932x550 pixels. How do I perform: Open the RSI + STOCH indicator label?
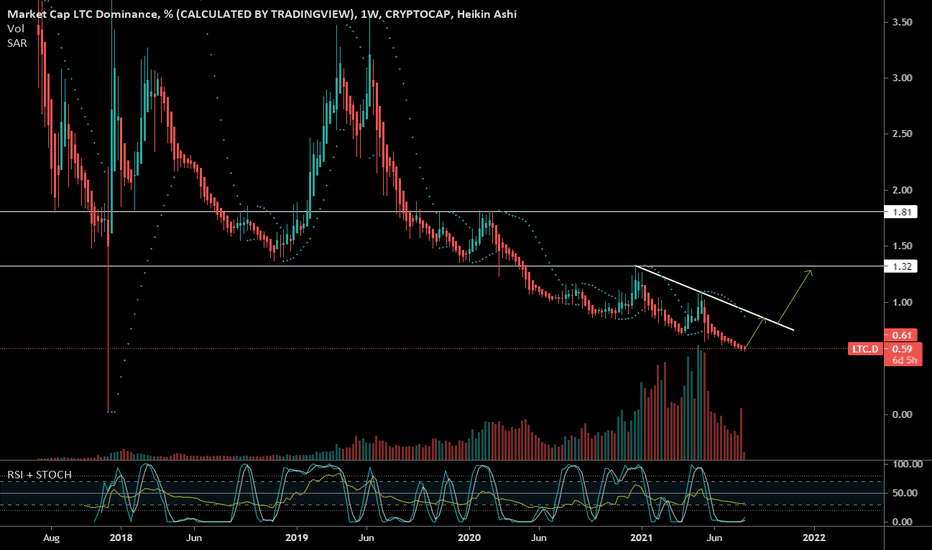[39, 474]
